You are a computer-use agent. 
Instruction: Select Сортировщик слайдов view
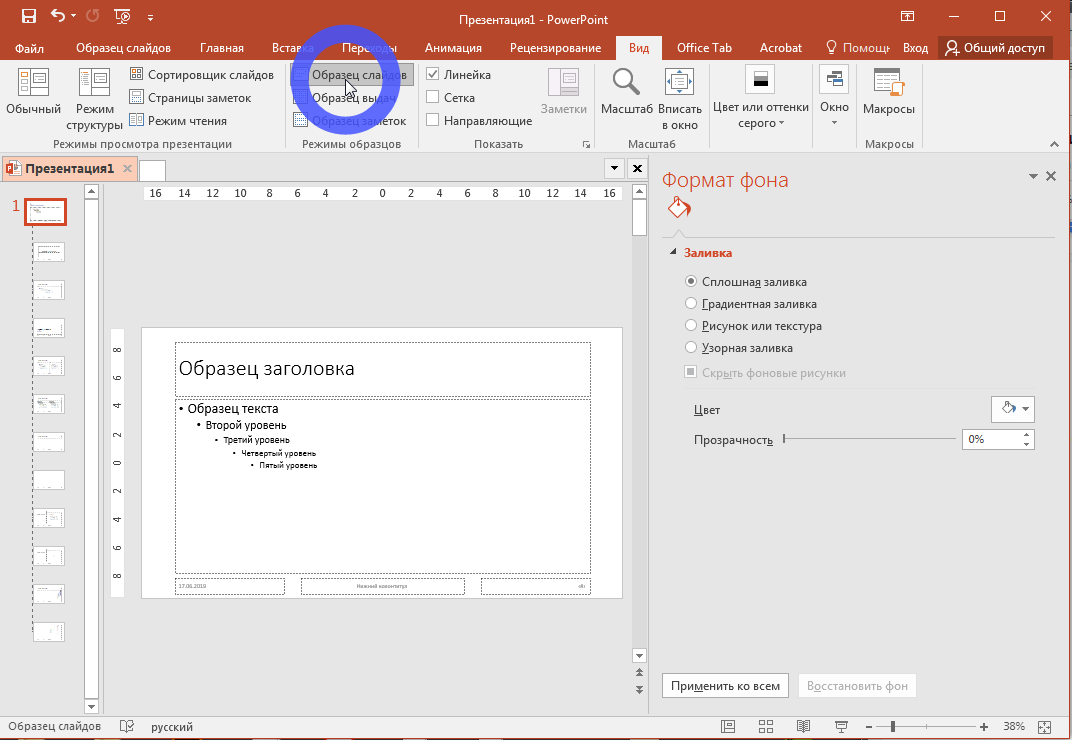(x=201, y=75)
